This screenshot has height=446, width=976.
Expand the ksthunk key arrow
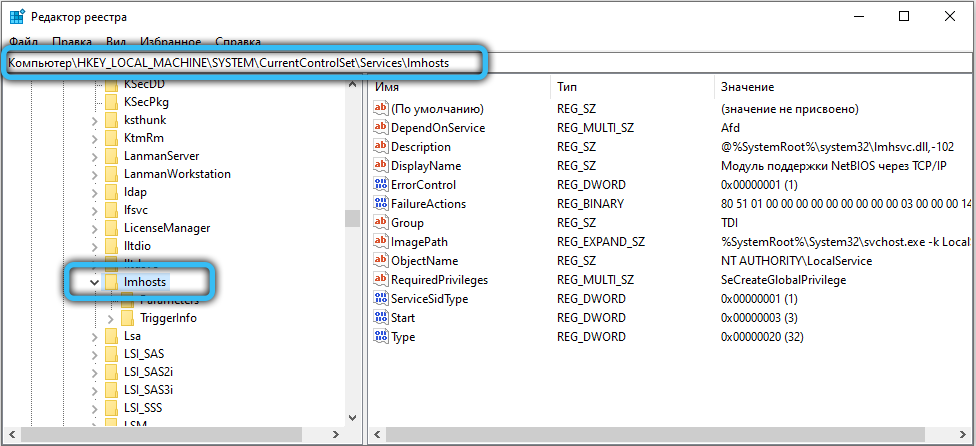tap(94, 120)
